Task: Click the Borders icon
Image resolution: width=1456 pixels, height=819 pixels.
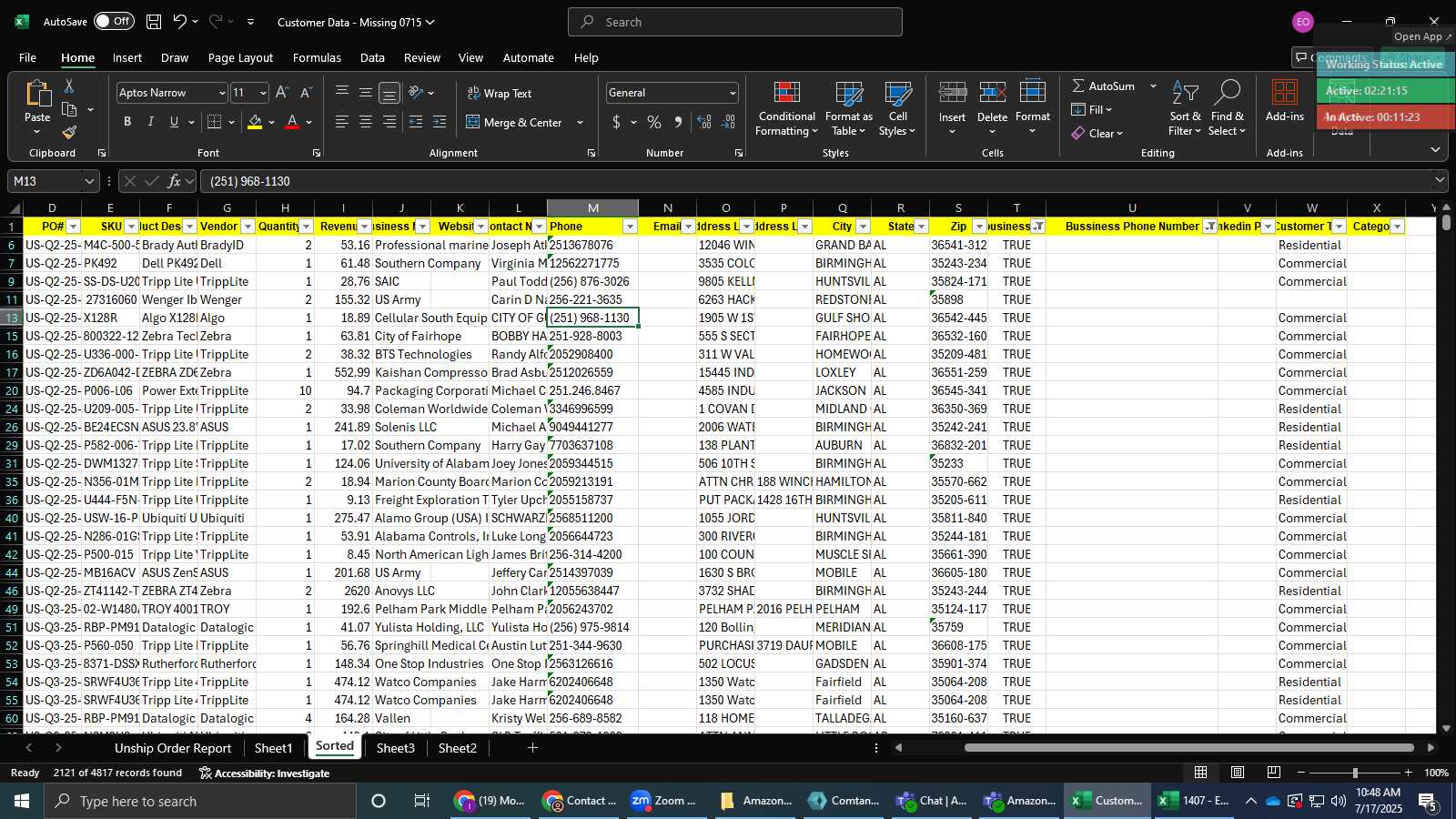Action: (215, 122)
